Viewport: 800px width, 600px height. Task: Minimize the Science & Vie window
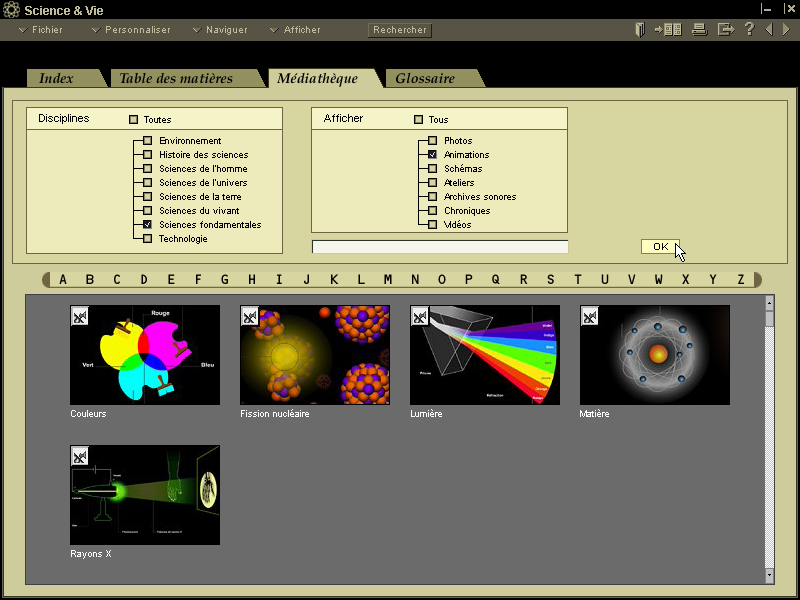(766, 9)
